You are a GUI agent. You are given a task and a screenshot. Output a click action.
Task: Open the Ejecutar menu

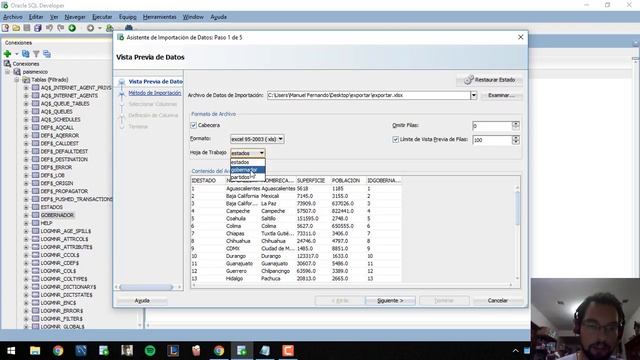[102, 17]
